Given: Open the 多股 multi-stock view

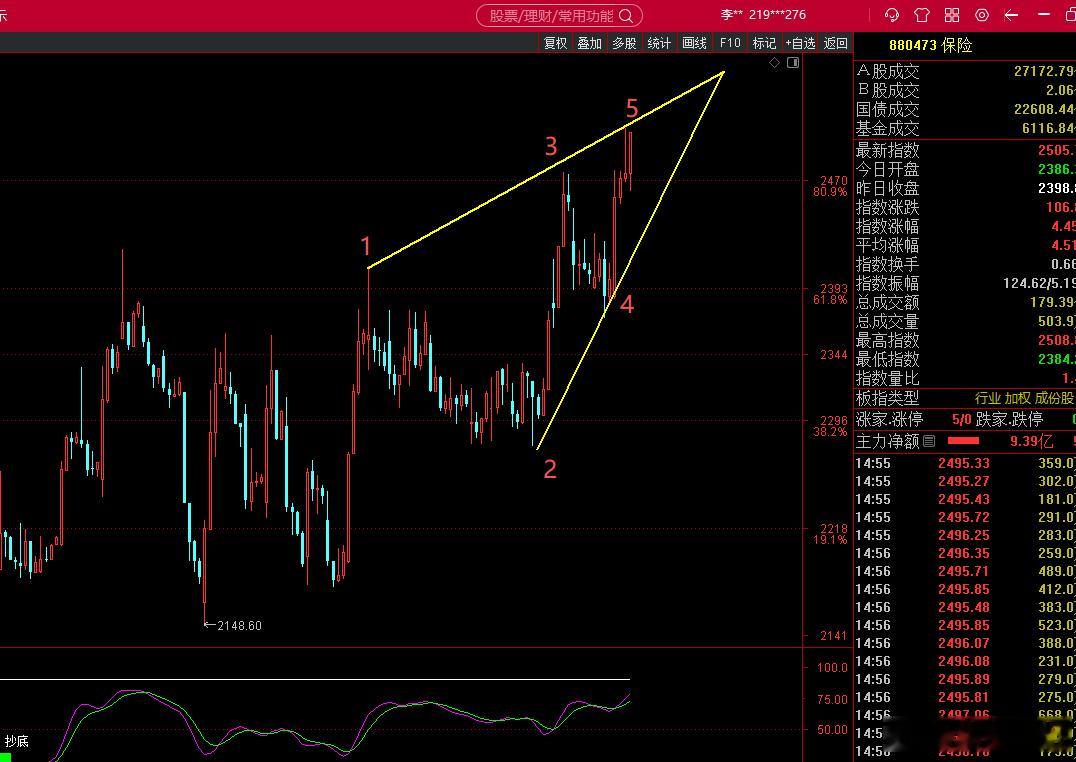Looking at the screenshot, I should 624,43.
